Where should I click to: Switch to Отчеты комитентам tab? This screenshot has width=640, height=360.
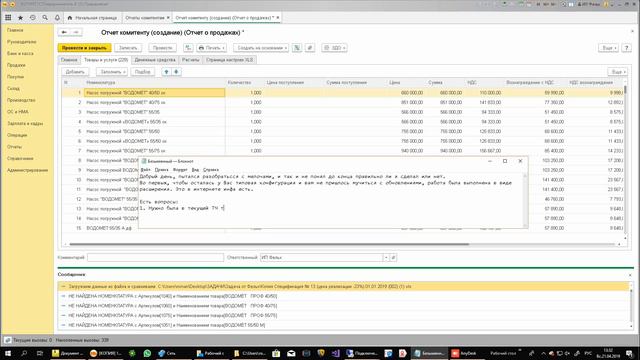click(x=144, y=18)
